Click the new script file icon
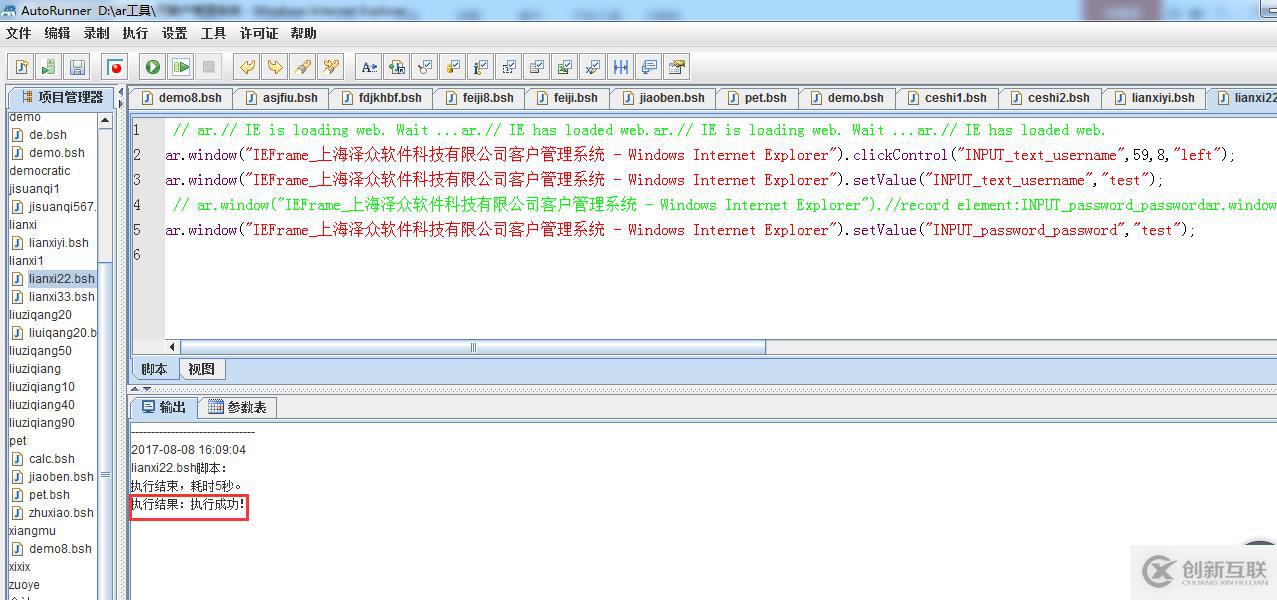1277x600 pixels. click(x=21, y=67)
